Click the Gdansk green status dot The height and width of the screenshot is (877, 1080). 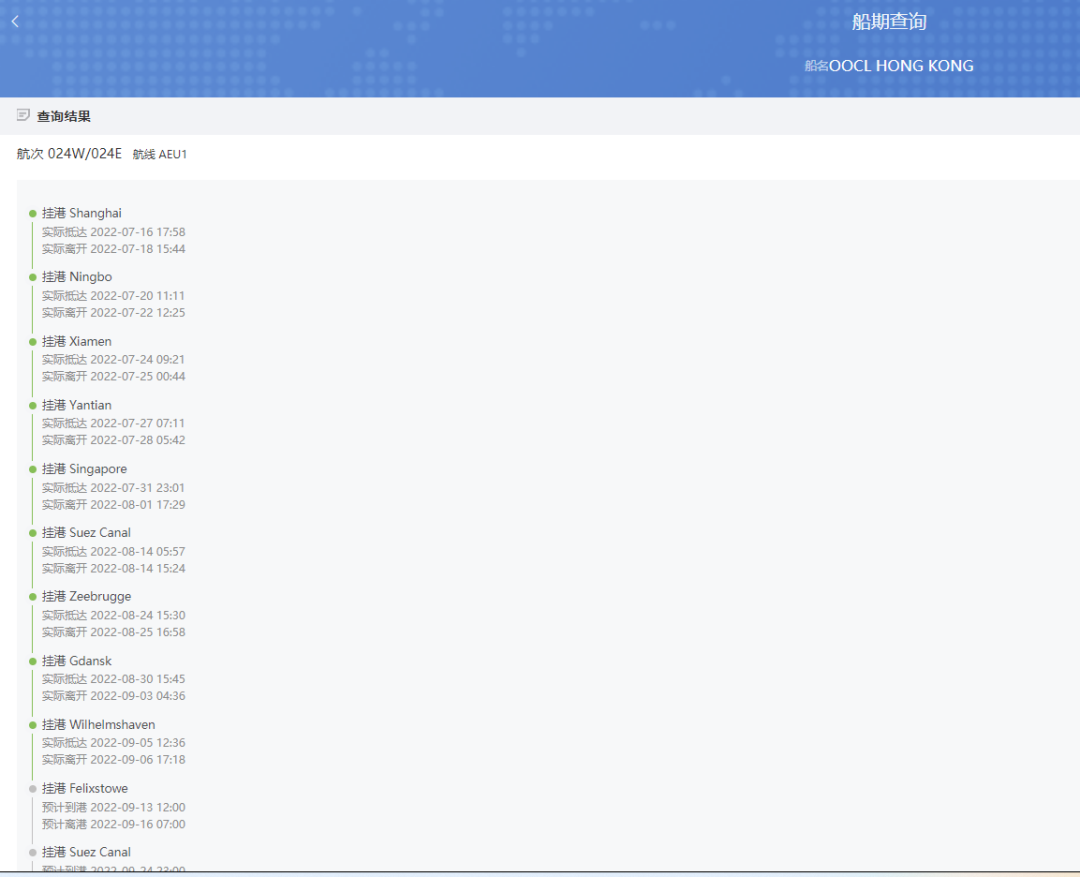(32, 661)
